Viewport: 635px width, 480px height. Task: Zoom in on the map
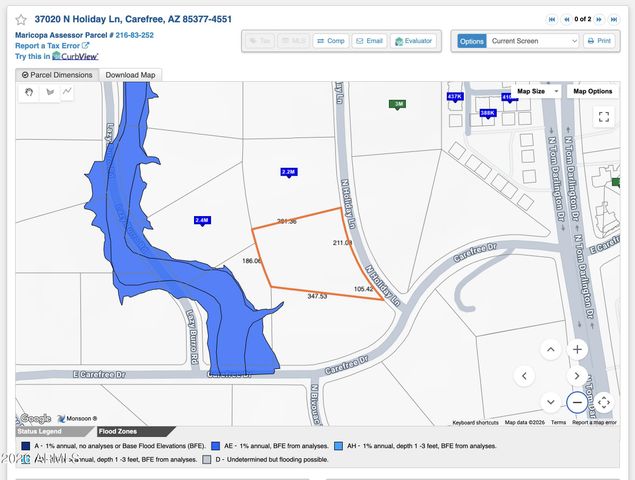pyautogui.click(x=577, y=350)
